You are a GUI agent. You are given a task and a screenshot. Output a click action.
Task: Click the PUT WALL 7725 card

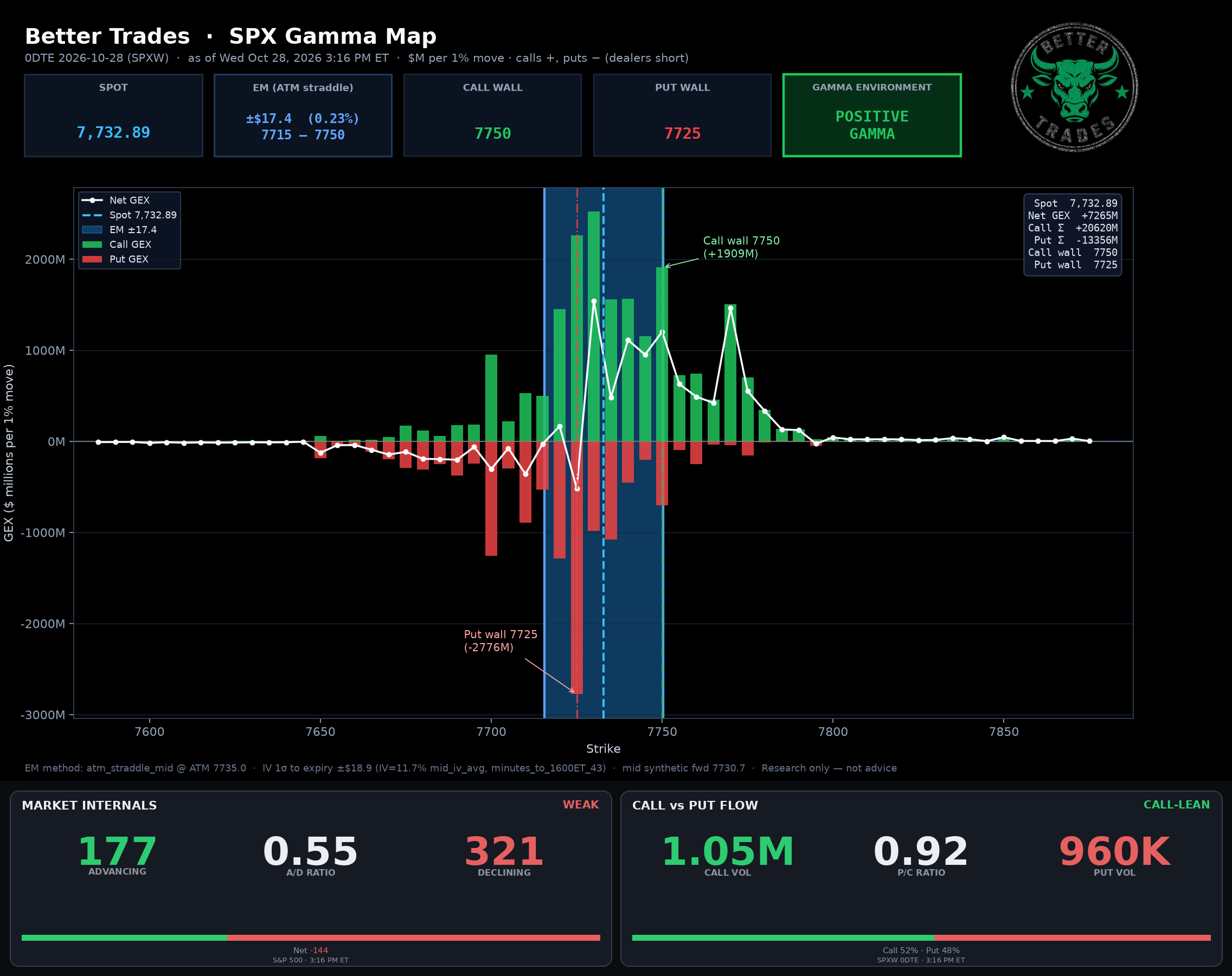pyautogui.click(x=682, y=115)
